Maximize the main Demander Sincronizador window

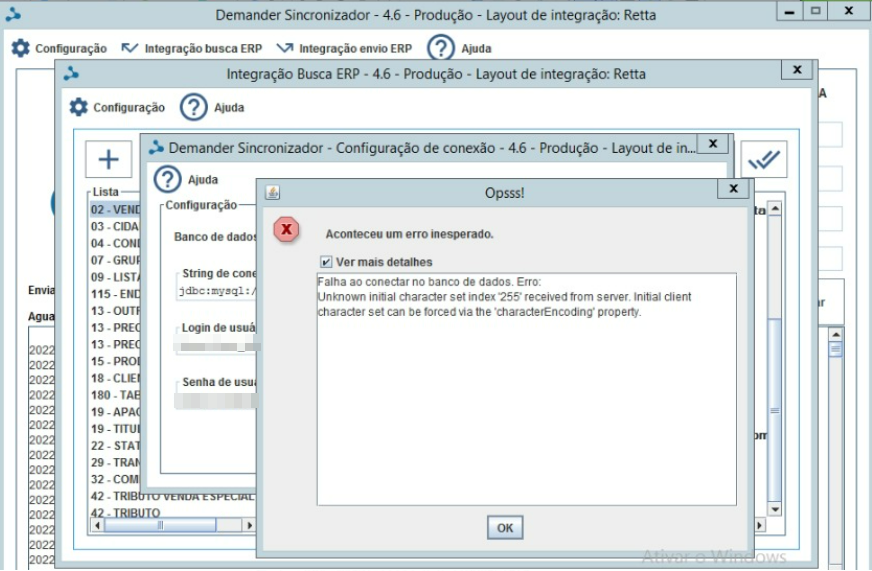pos(815,11)
